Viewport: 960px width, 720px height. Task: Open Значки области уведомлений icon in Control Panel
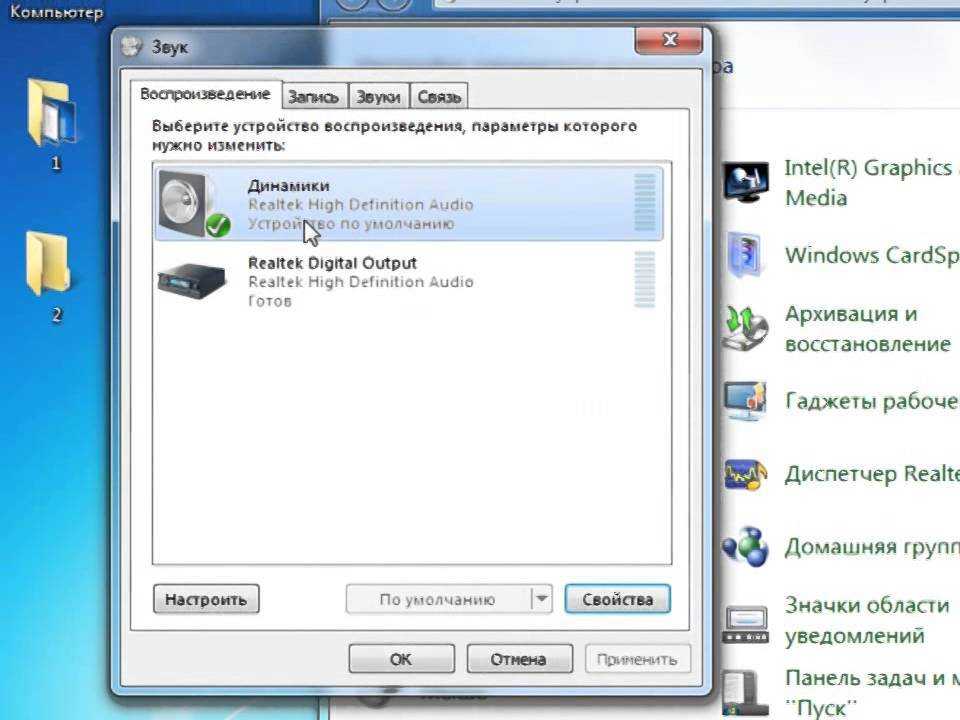745,624
